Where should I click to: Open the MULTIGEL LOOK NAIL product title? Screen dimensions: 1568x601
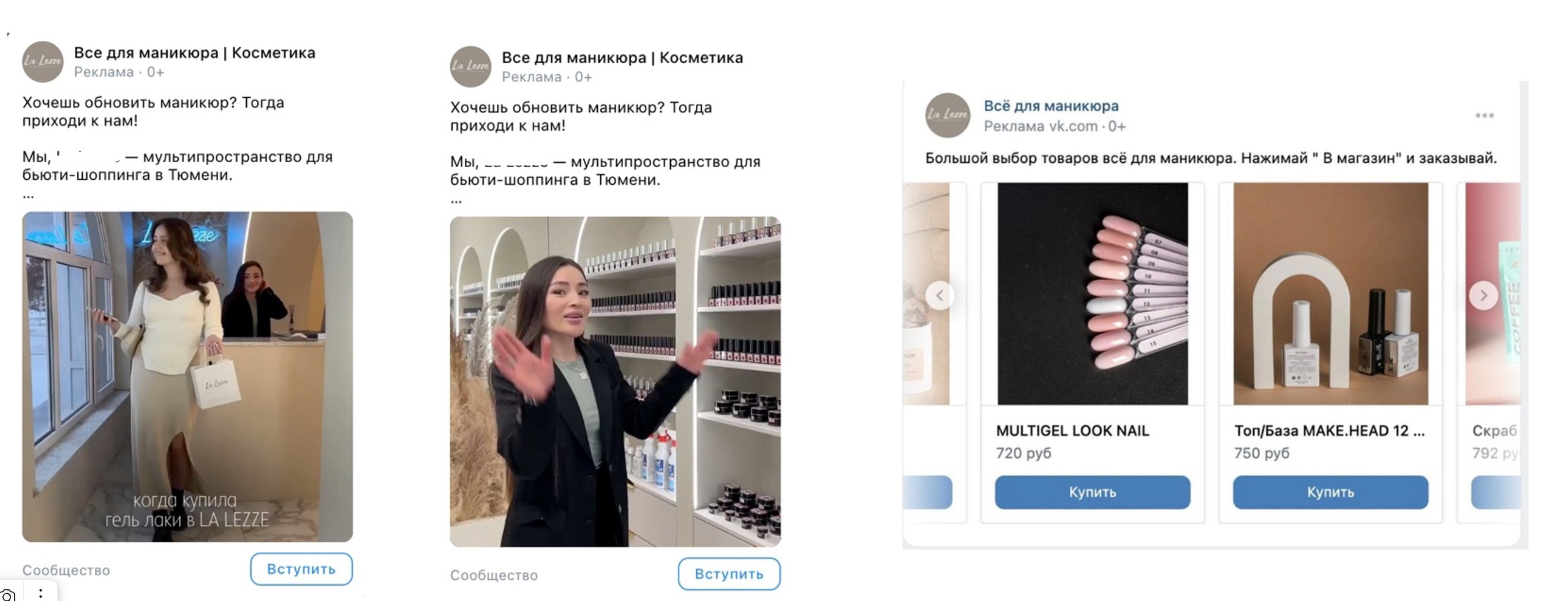[x=1072, y=431]
